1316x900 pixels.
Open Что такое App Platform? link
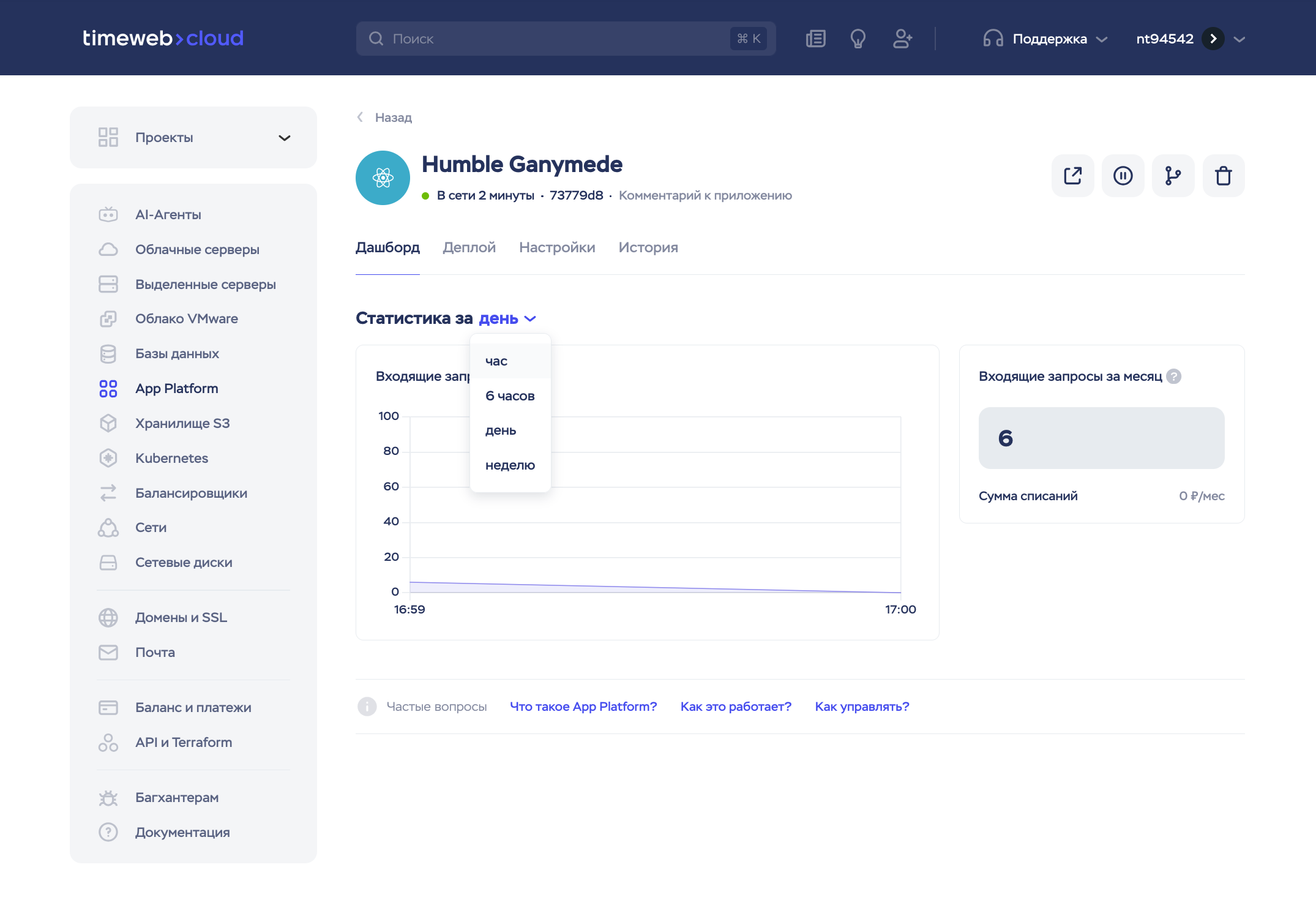[x=583, y=707]
